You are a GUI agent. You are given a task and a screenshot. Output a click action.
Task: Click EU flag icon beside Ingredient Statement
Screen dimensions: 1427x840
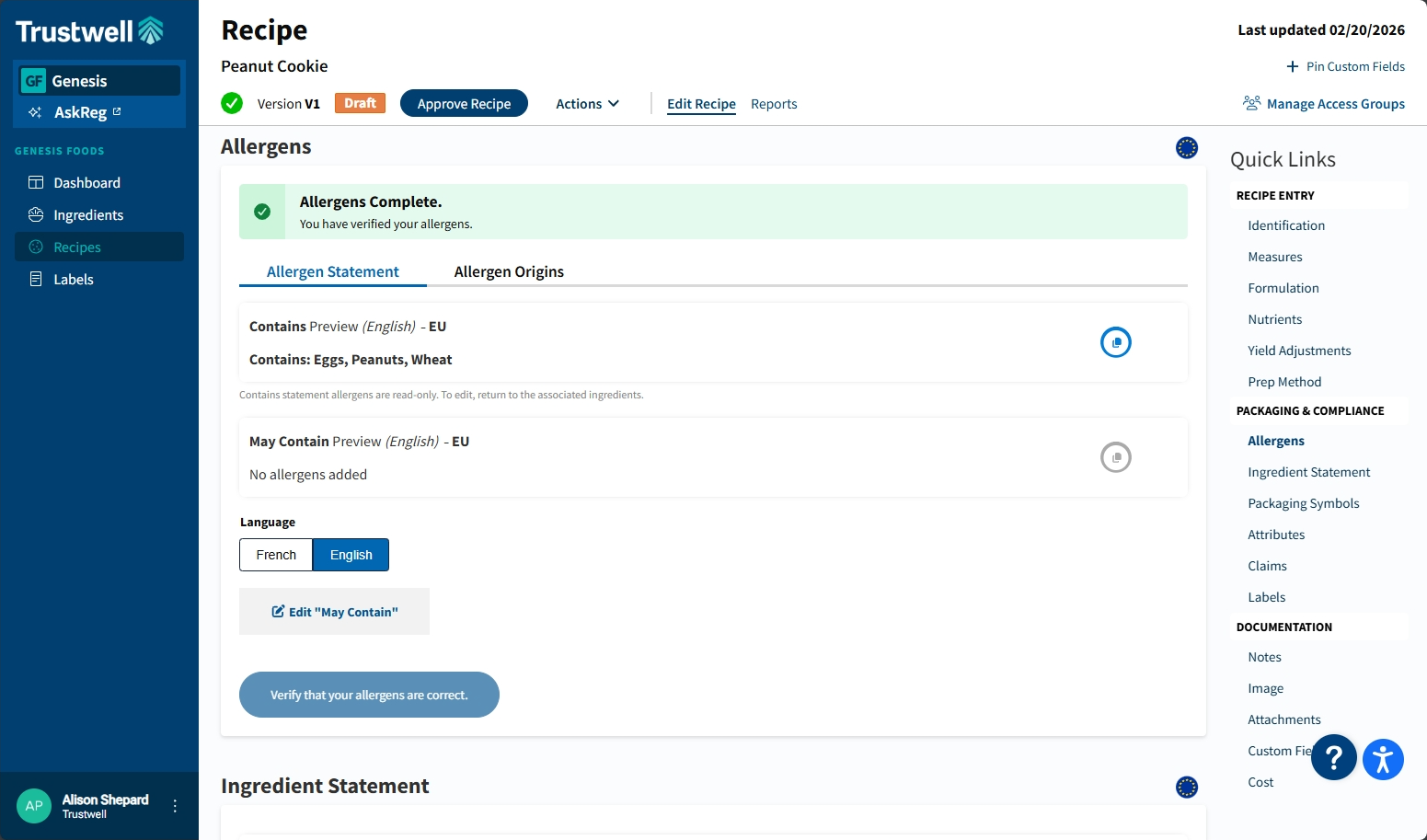1186,787
